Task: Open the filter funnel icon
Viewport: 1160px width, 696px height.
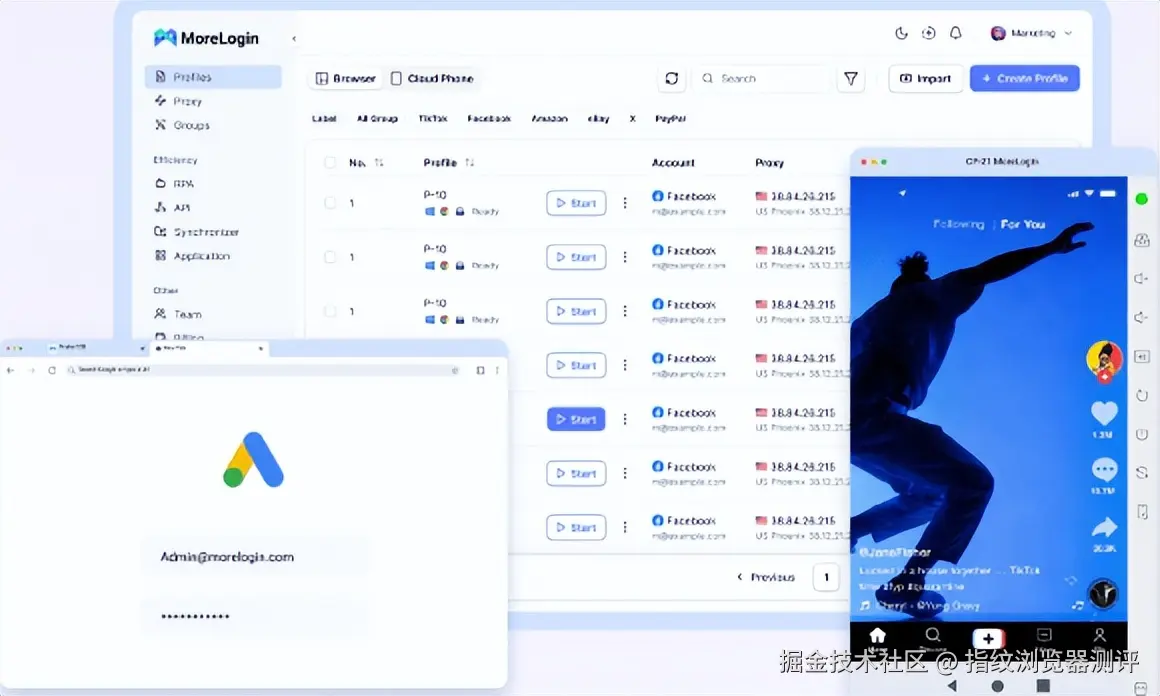Action: coord(851,78)
